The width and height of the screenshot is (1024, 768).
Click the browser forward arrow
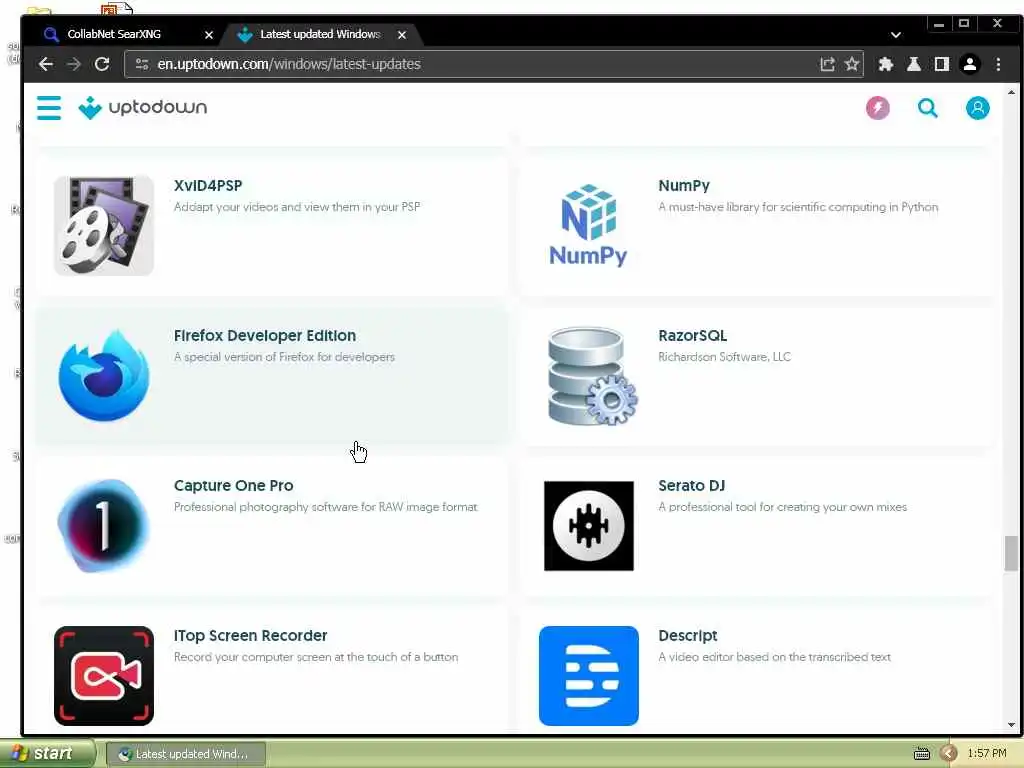click(74, 64)
